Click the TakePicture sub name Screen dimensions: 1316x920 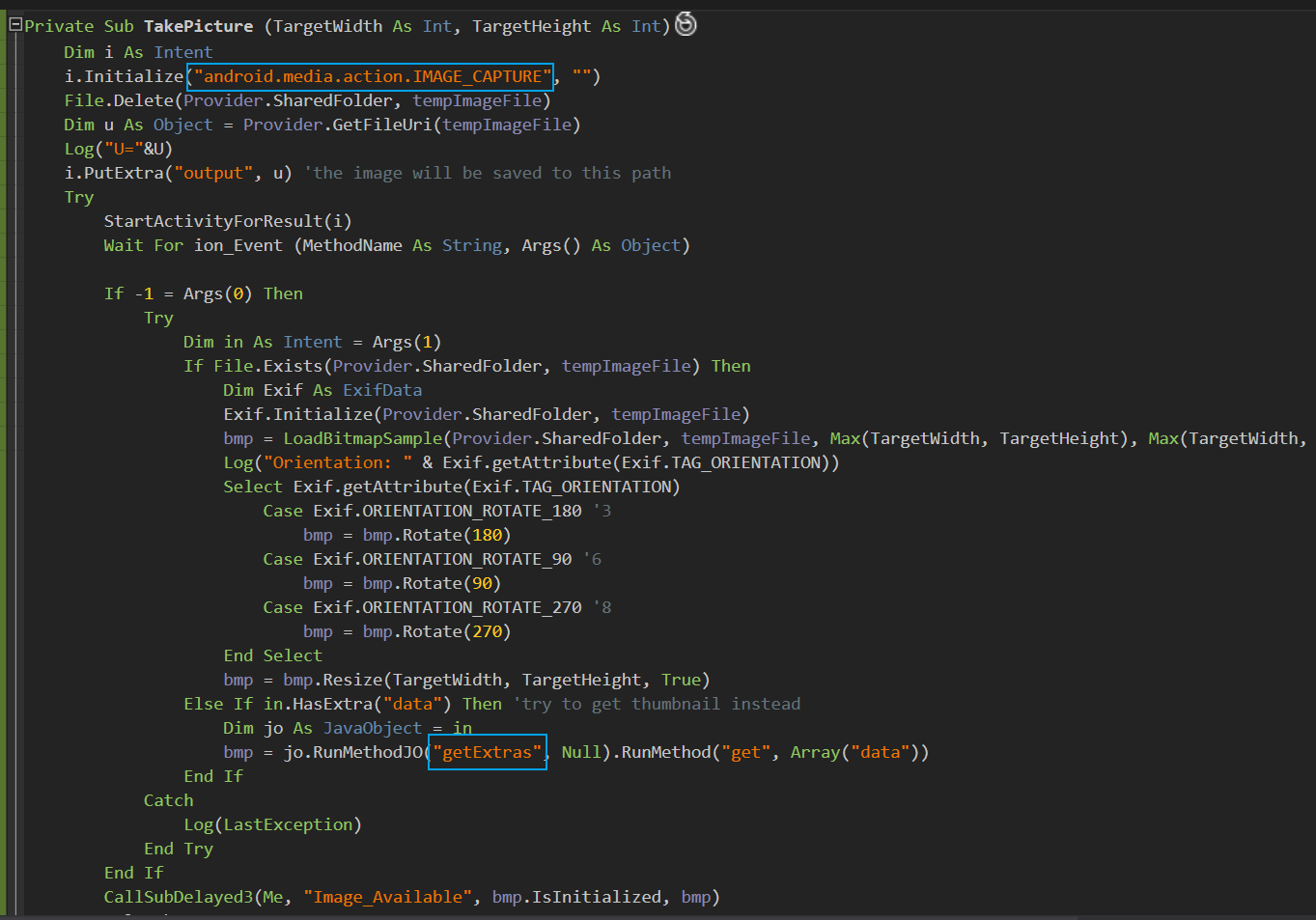click(x=198, y=26)
